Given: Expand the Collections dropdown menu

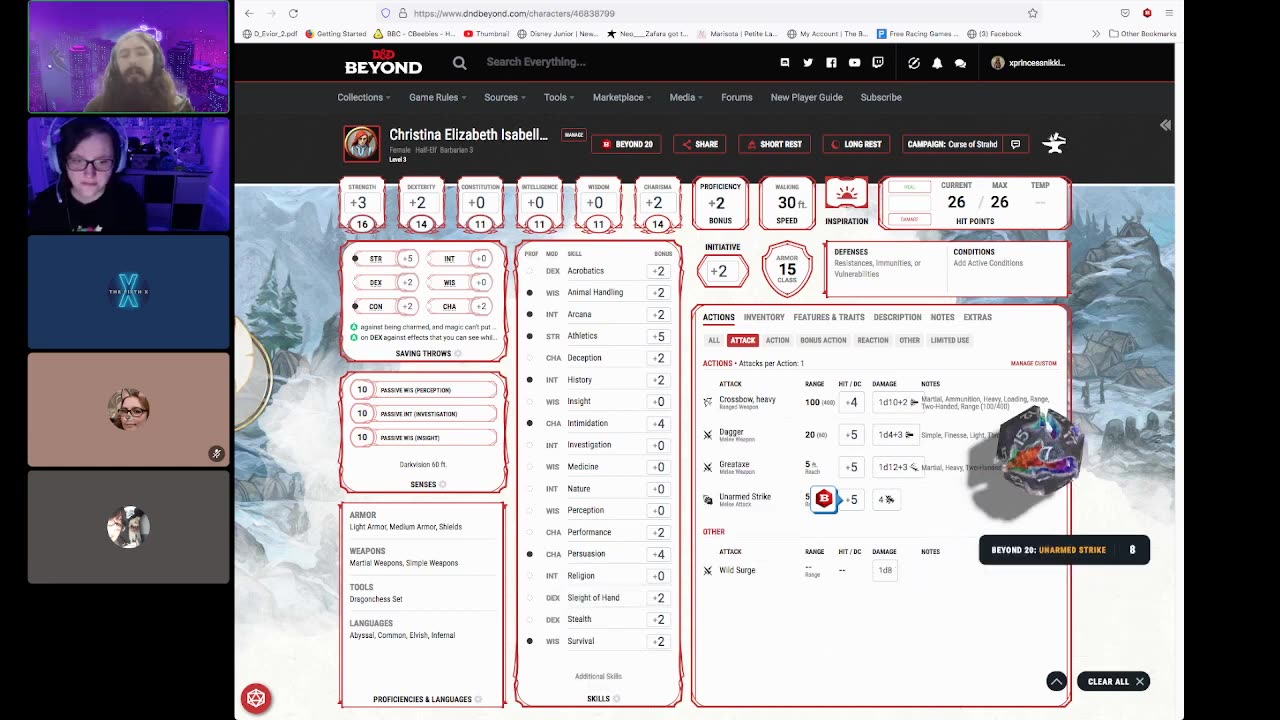Looking at the screenshot, I should tap(364, 97).
